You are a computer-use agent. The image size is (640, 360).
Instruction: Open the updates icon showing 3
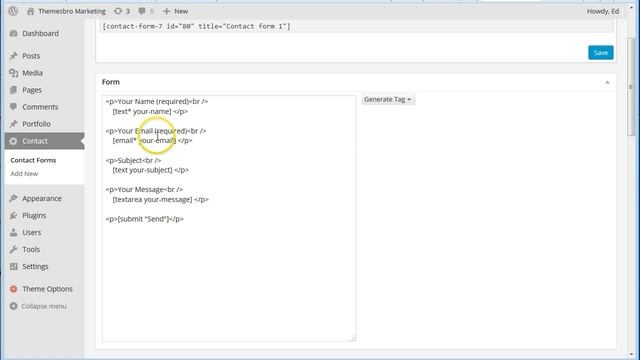(118, 11)
